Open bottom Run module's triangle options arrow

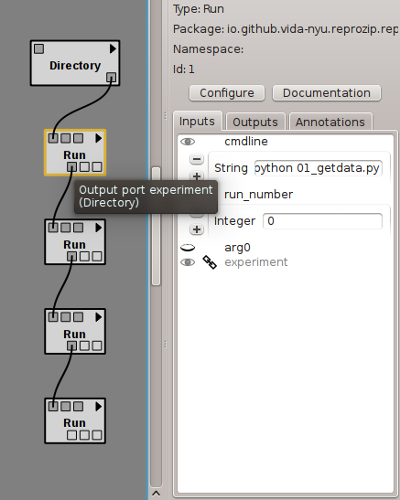tap(98, 406)
